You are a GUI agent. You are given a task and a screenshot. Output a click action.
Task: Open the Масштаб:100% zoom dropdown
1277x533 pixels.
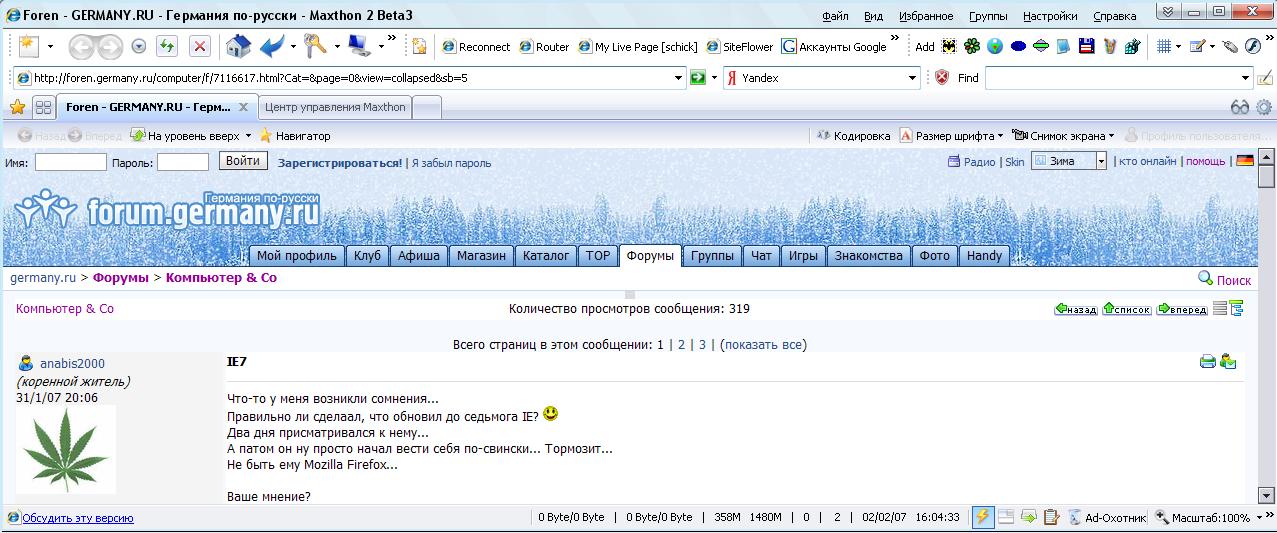1210,518
